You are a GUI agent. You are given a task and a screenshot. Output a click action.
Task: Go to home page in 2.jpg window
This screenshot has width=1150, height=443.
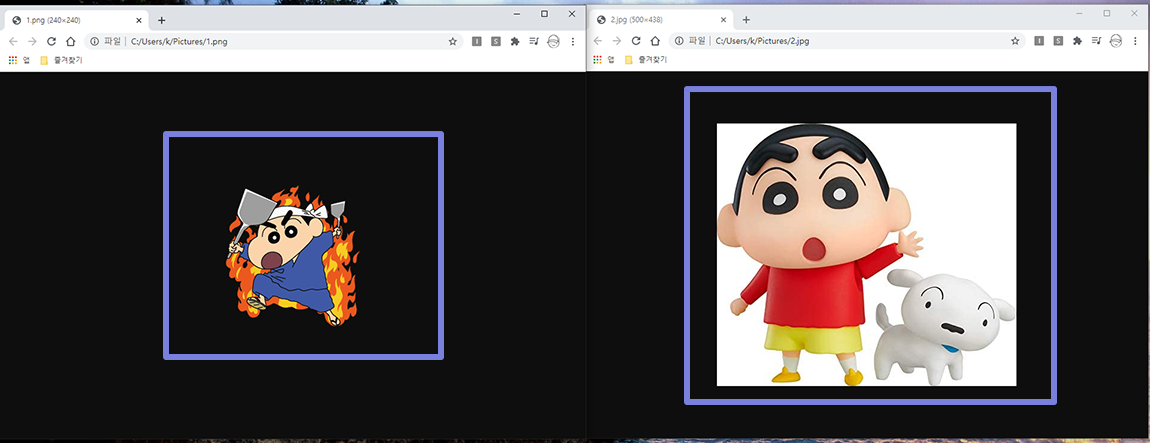tap(655, 41)
